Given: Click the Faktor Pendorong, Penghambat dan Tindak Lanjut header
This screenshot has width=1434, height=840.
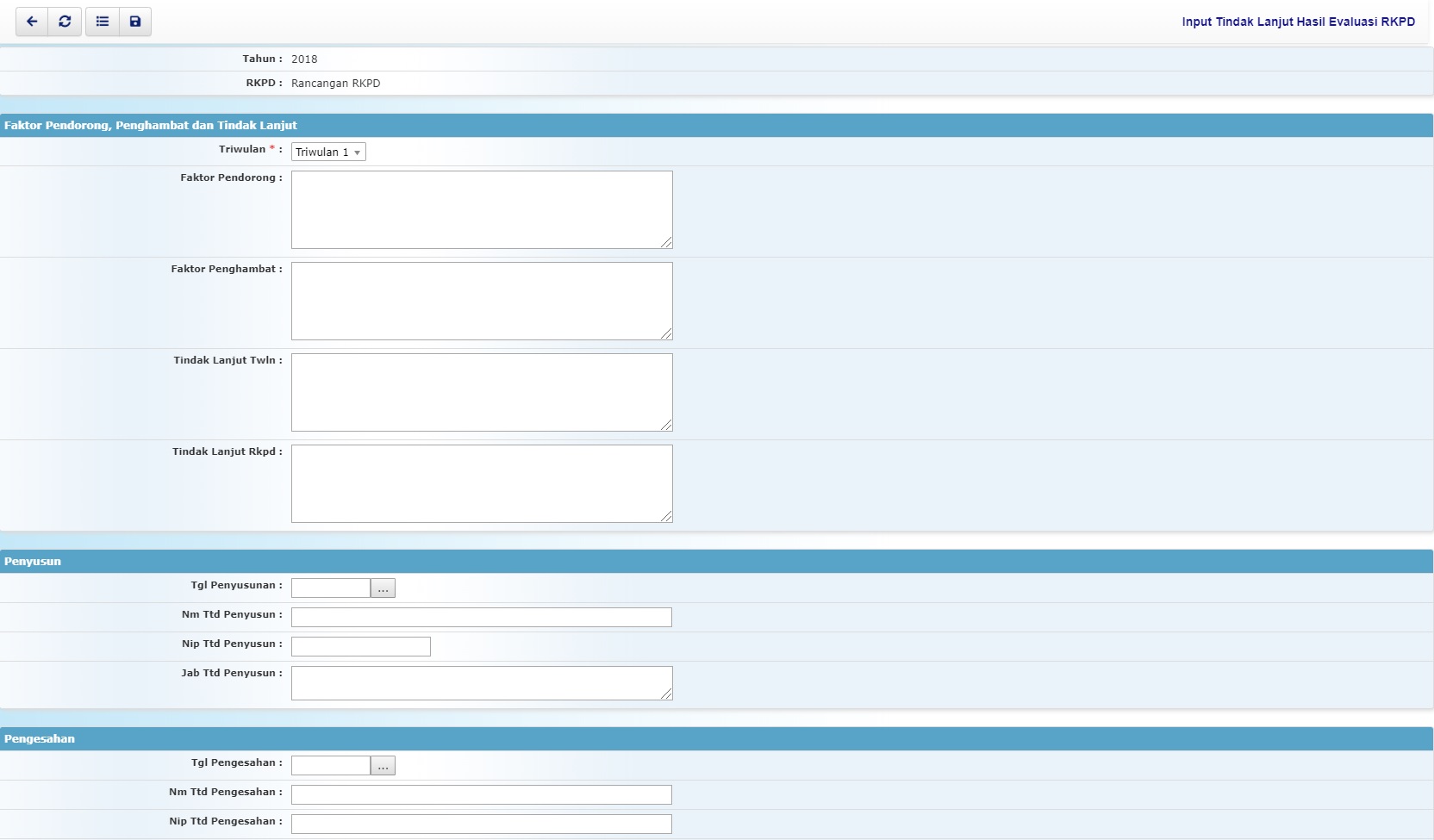Looking at the screenshot, I should click(148, 125).
